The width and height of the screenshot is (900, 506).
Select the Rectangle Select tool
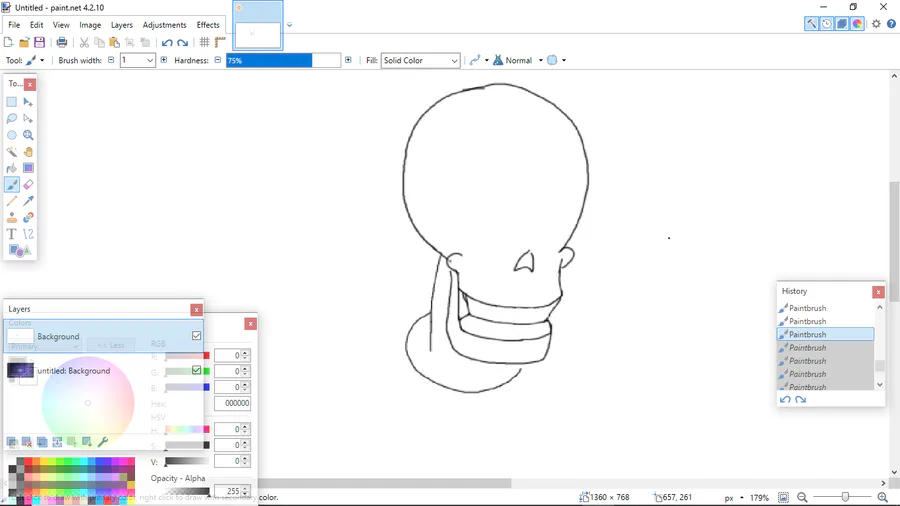(11, 102)
